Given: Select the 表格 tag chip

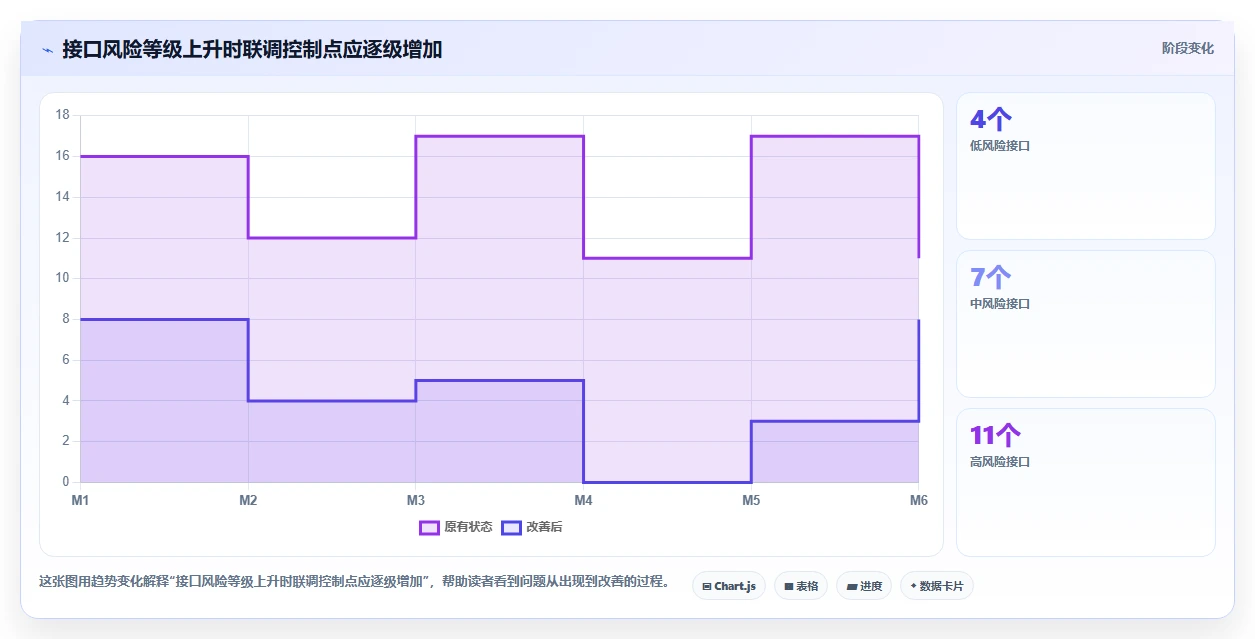Looking at the screenshot, I should point(800,586).
